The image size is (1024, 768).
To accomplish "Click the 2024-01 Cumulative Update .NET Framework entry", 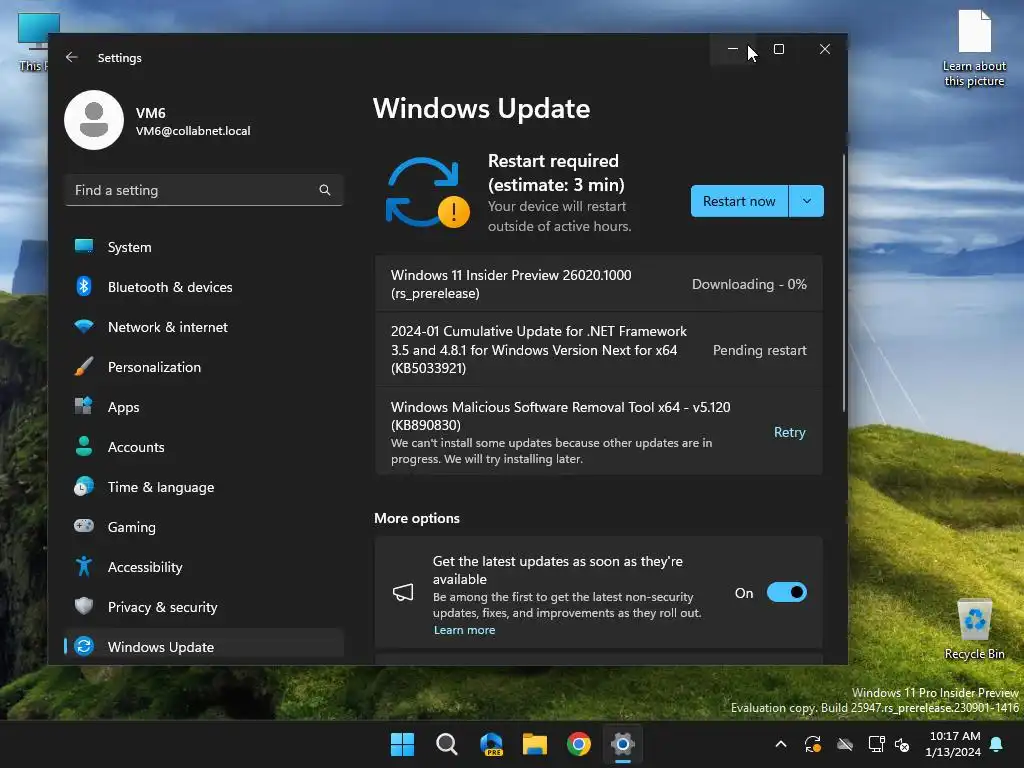I will click(598, 349).
